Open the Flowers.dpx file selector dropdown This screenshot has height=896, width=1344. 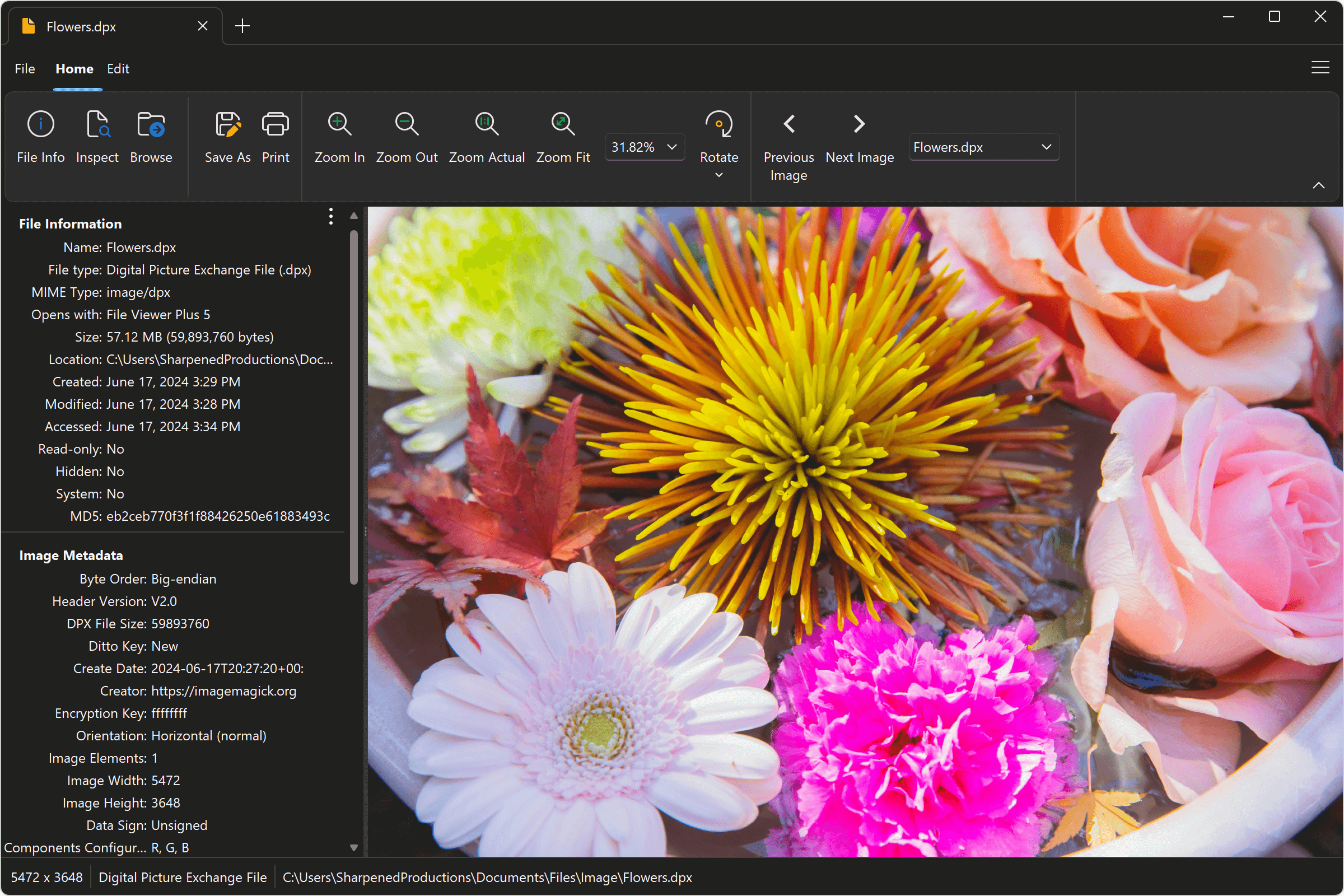coord(1046,147)
